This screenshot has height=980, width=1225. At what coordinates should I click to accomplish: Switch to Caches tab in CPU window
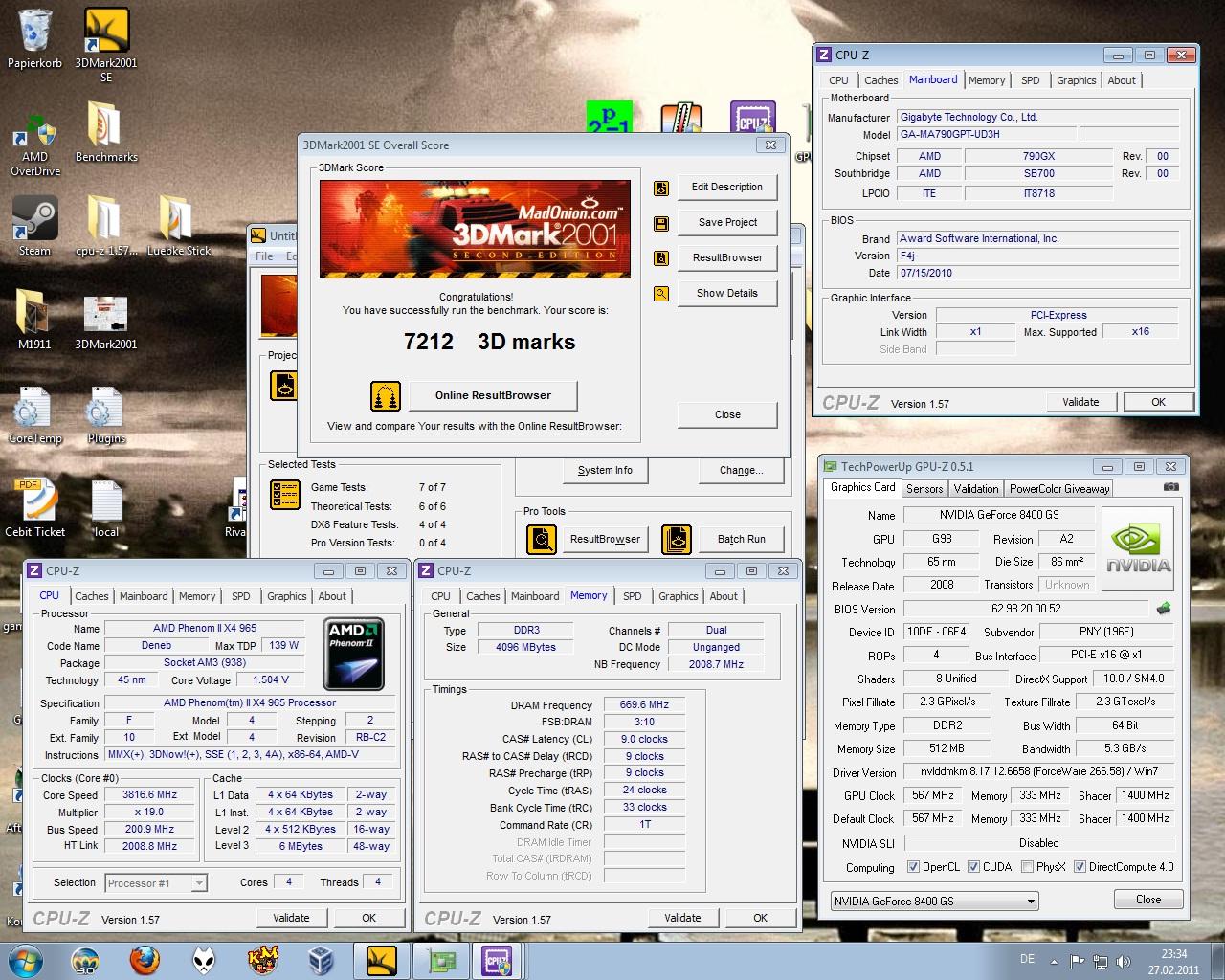coord(92,596)
